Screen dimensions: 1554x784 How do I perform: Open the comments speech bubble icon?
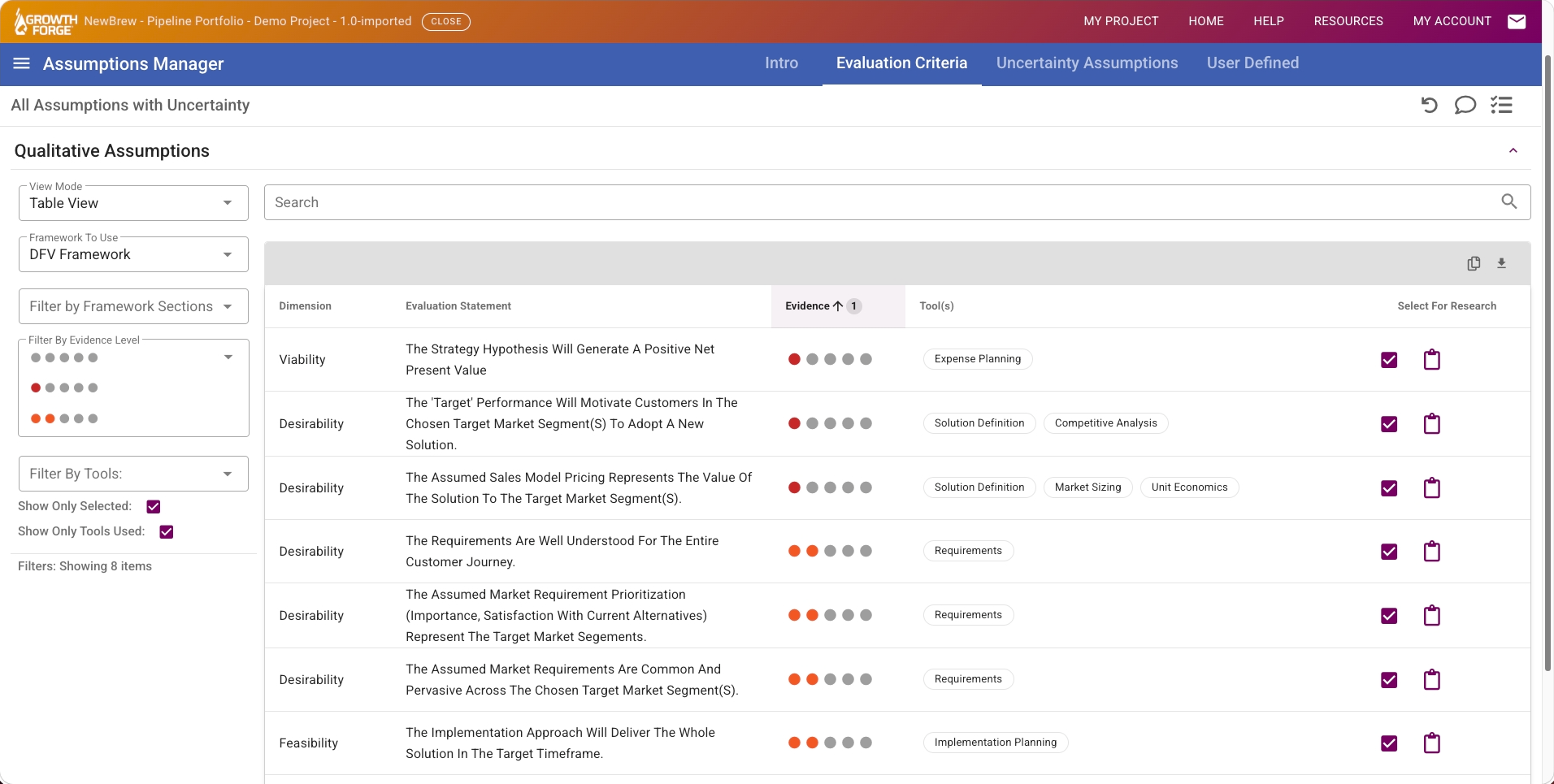[x=1465, y=105]
